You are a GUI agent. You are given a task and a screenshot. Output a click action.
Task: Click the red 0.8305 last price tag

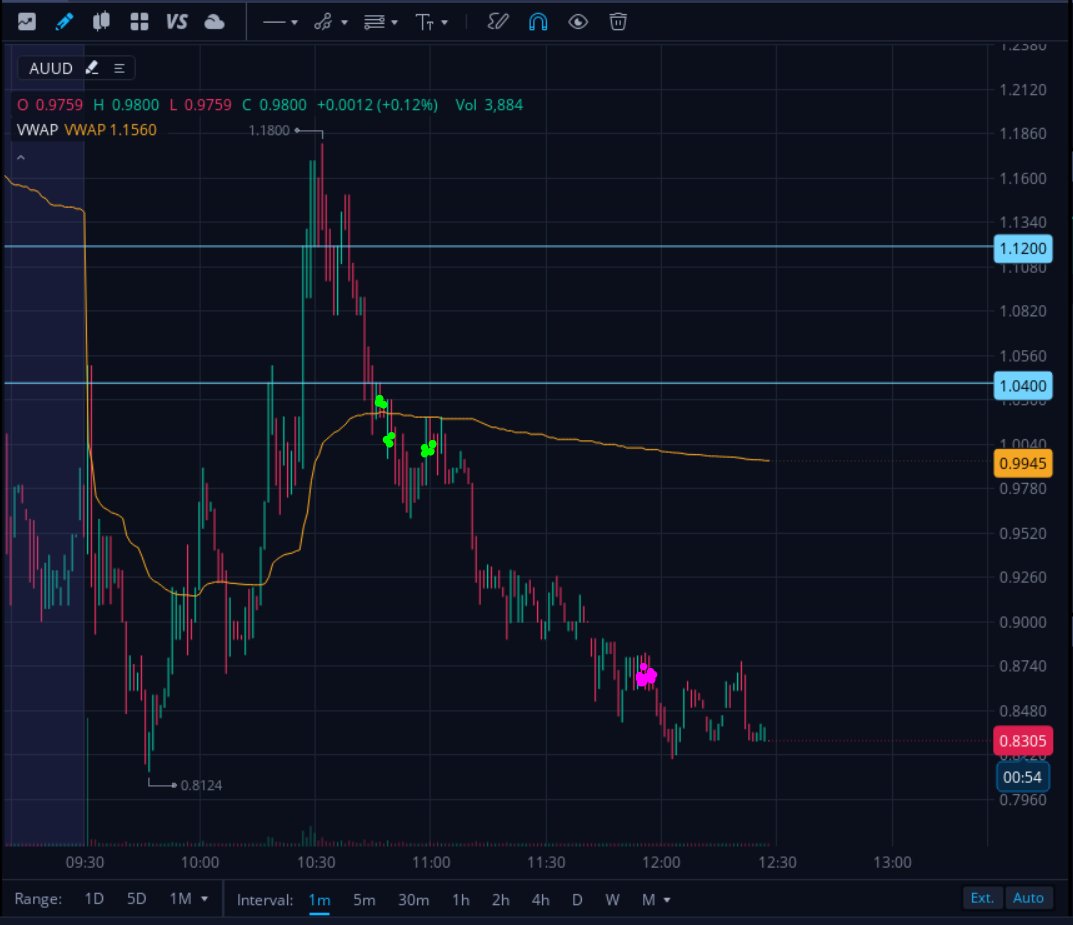[1022, 741]
